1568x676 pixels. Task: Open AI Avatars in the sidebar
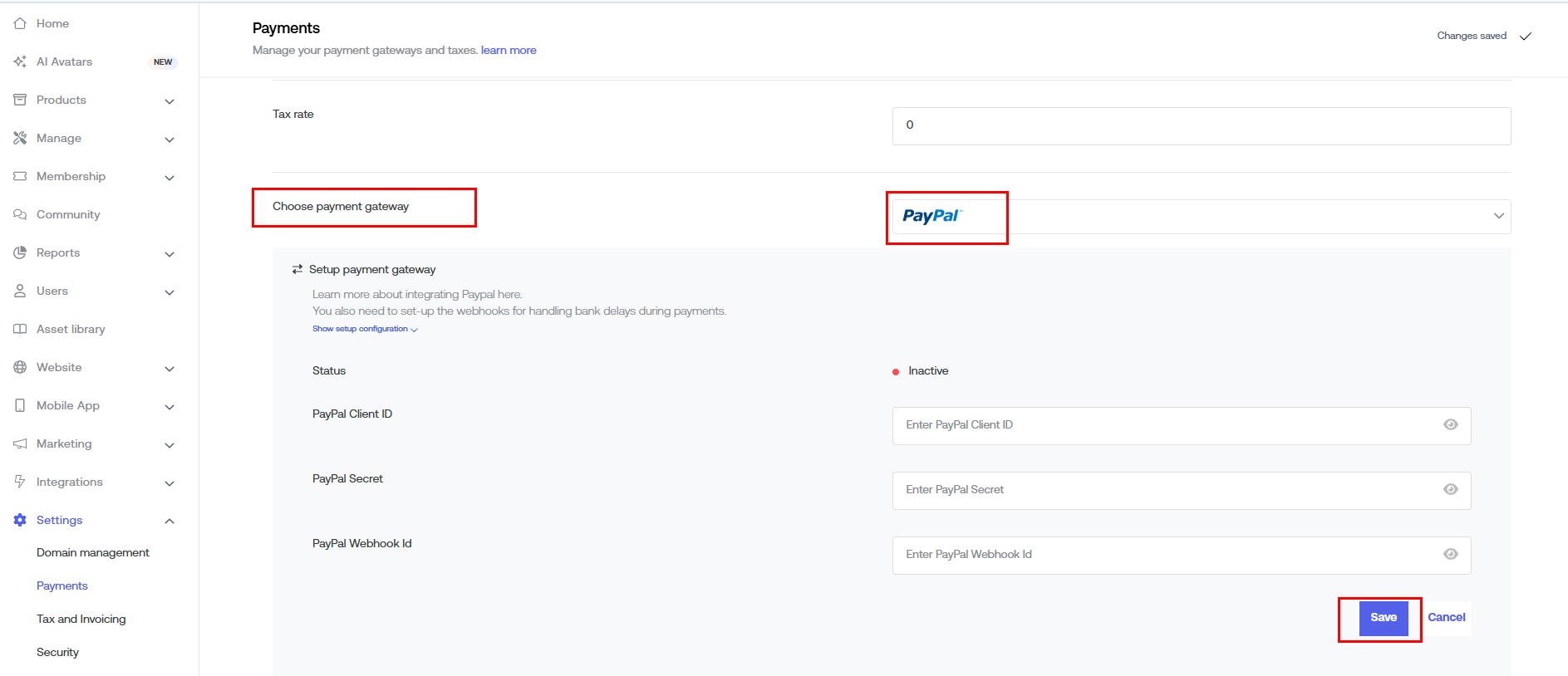click(x=64, y=61)
